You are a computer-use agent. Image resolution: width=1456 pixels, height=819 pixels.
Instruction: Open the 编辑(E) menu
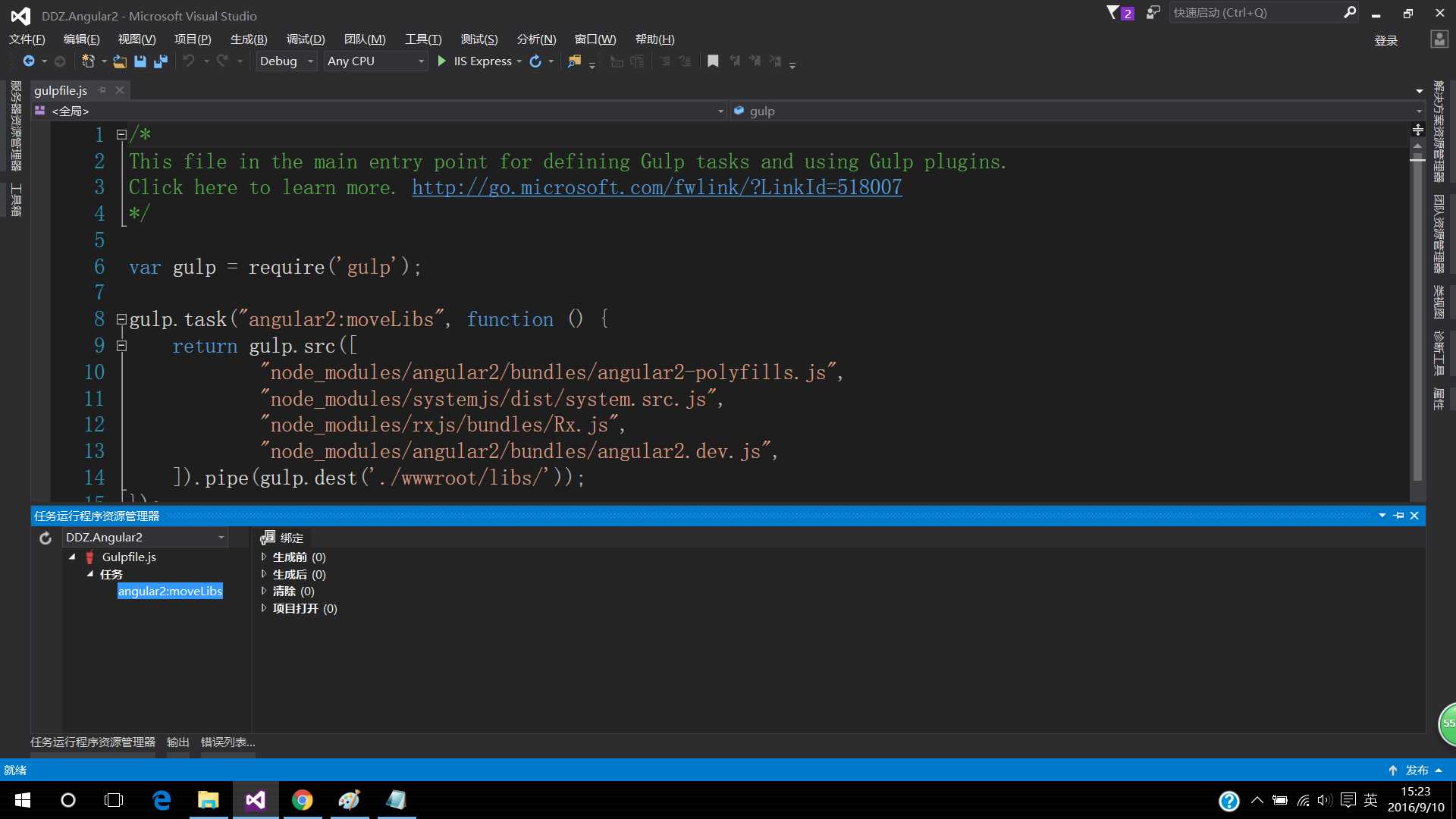tap(81, 39)
